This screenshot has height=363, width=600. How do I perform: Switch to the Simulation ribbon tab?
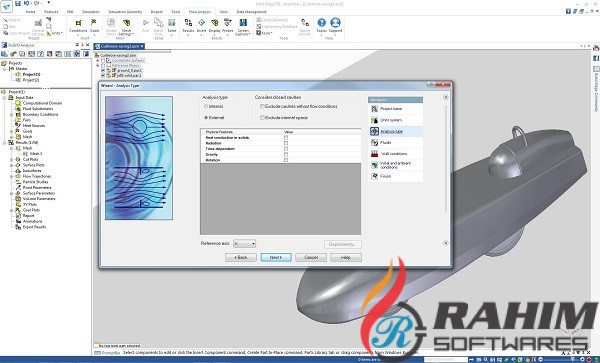pyautogui.click(x=91, y=12)
